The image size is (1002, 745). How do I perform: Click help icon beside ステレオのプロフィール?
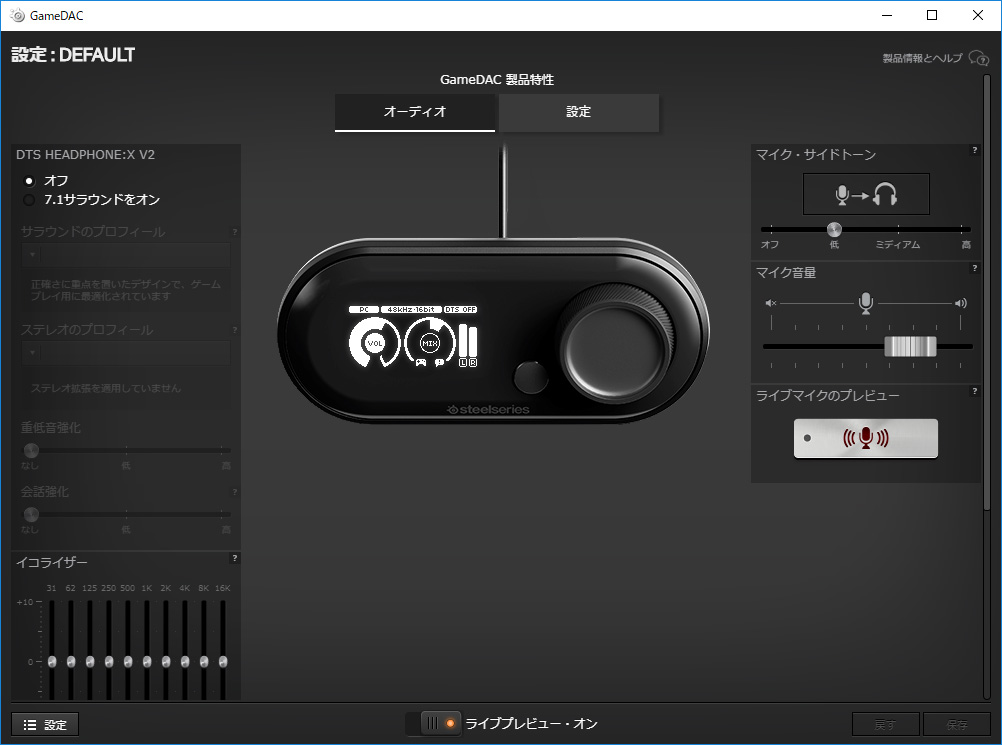coord(235,330)
